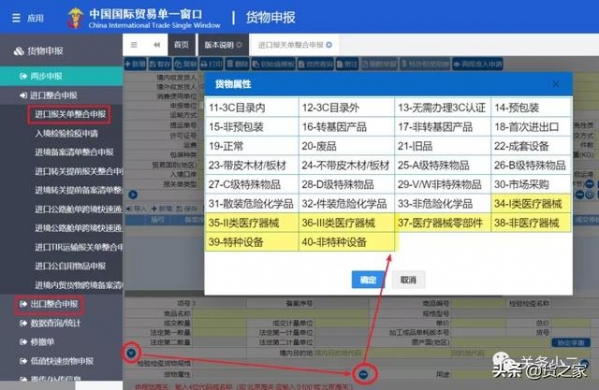The width and height of the screenshot is (599, 390).
Task: Click the 取消 button in the dialog
Action: tap(408, 280)
